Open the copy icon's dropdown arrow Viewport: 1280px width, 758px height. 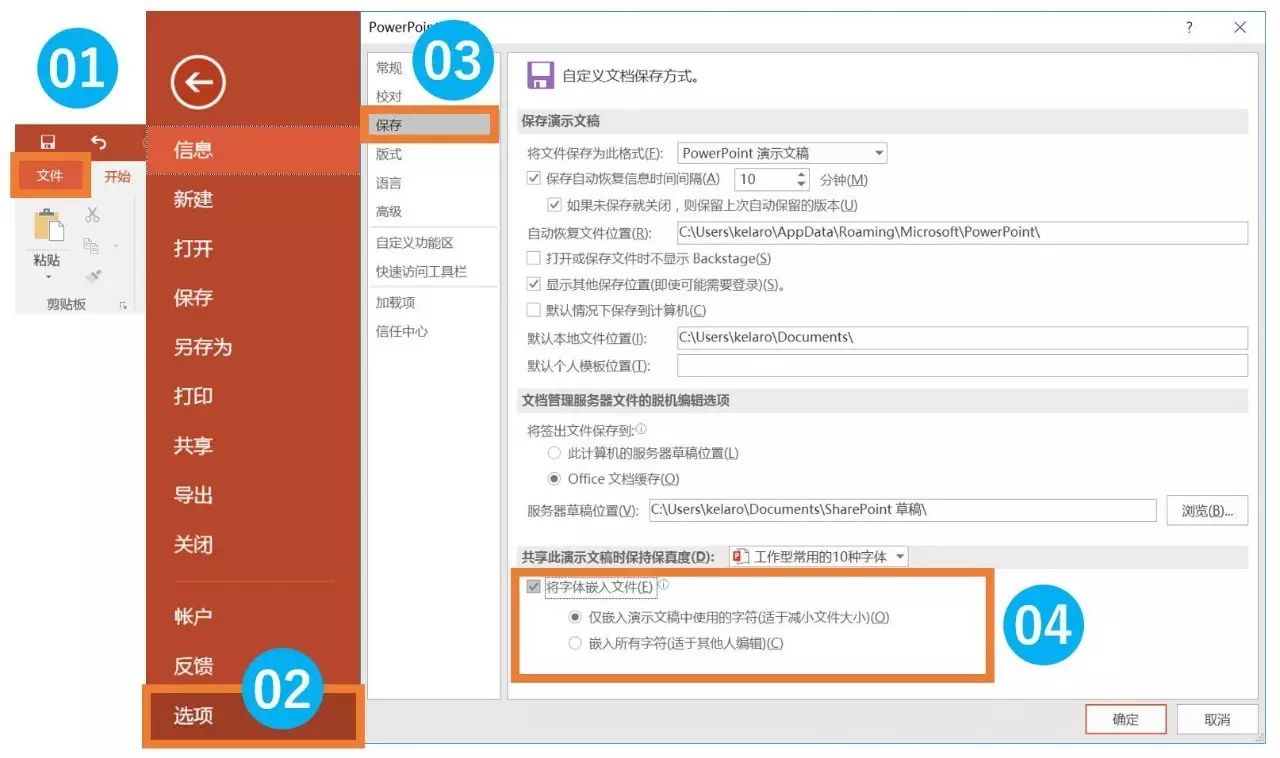115,247
